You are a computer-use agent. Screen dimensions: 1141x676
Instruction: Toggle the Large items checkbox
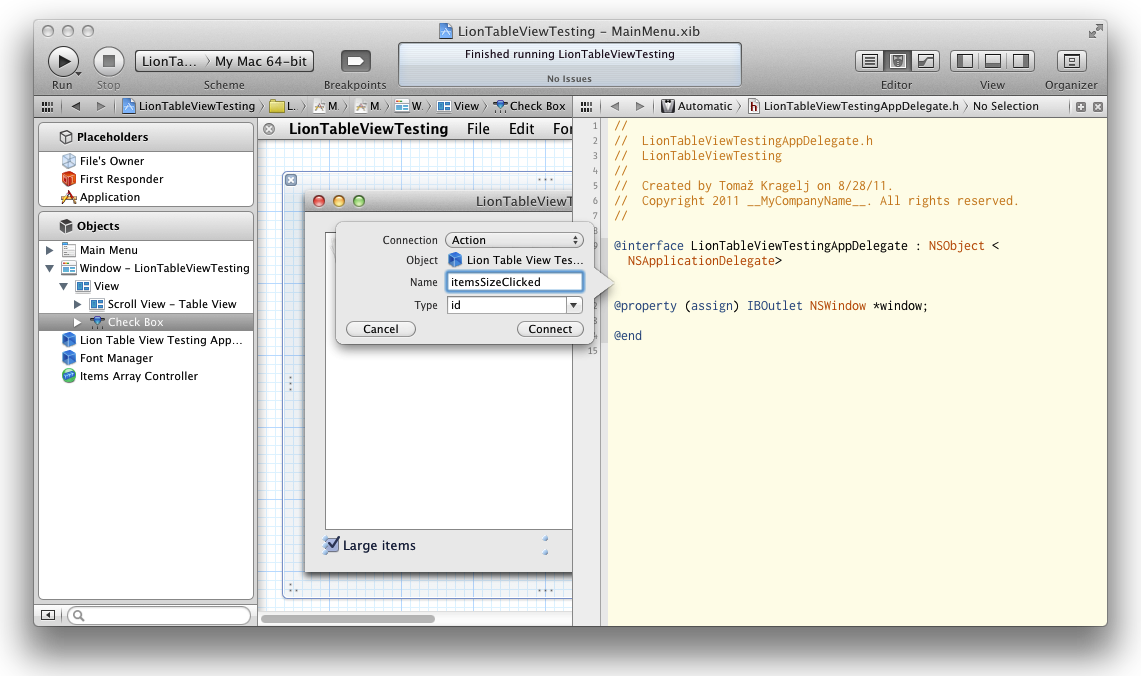pos(331,545)
